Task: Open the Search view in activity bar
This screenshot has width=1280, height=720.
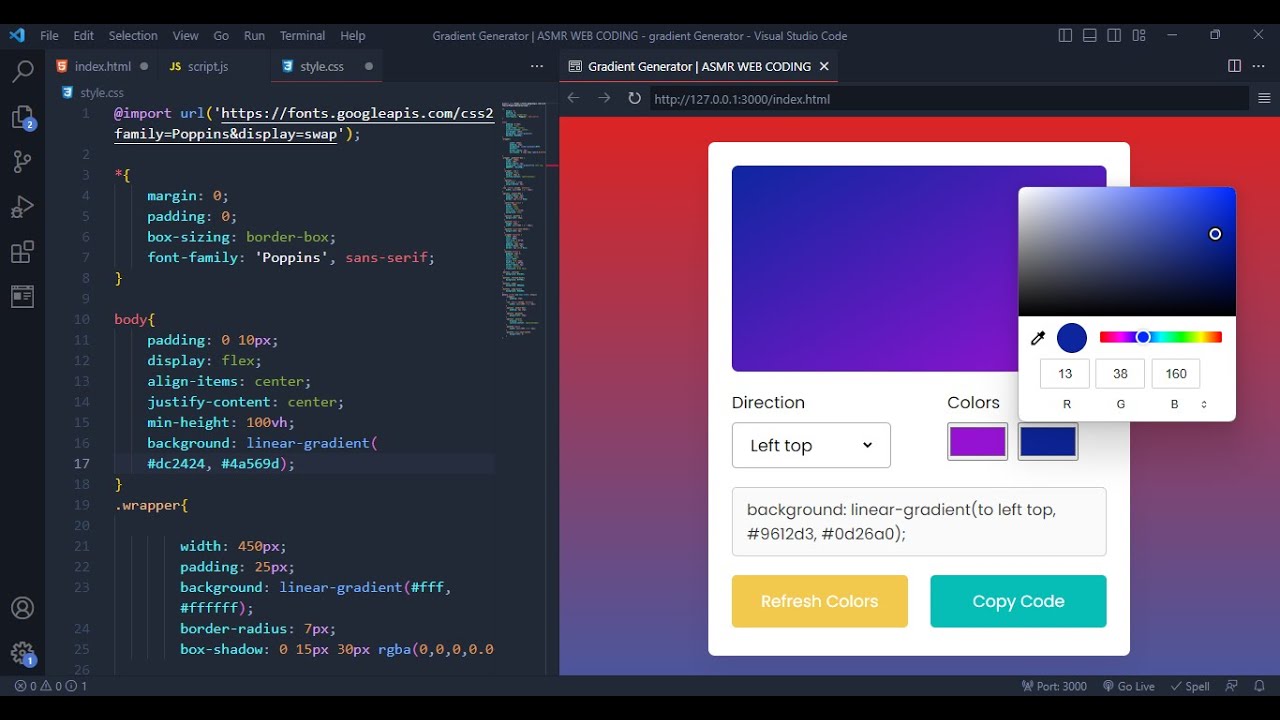Action: 22,72
